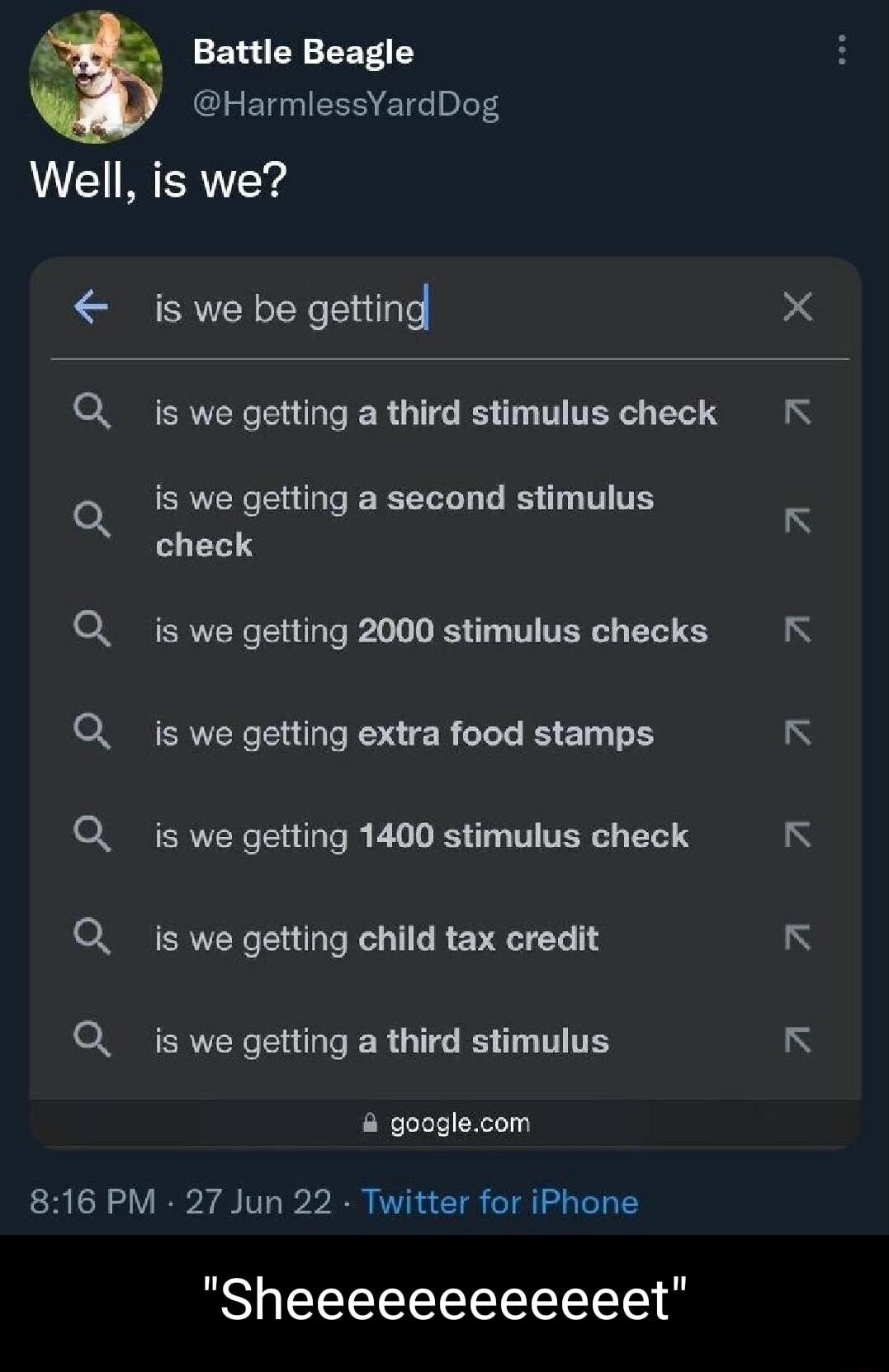Clear the search query with the X button
Image resolution: width=889 pixels, height=1372 pixels.
[x=798, y=309]
